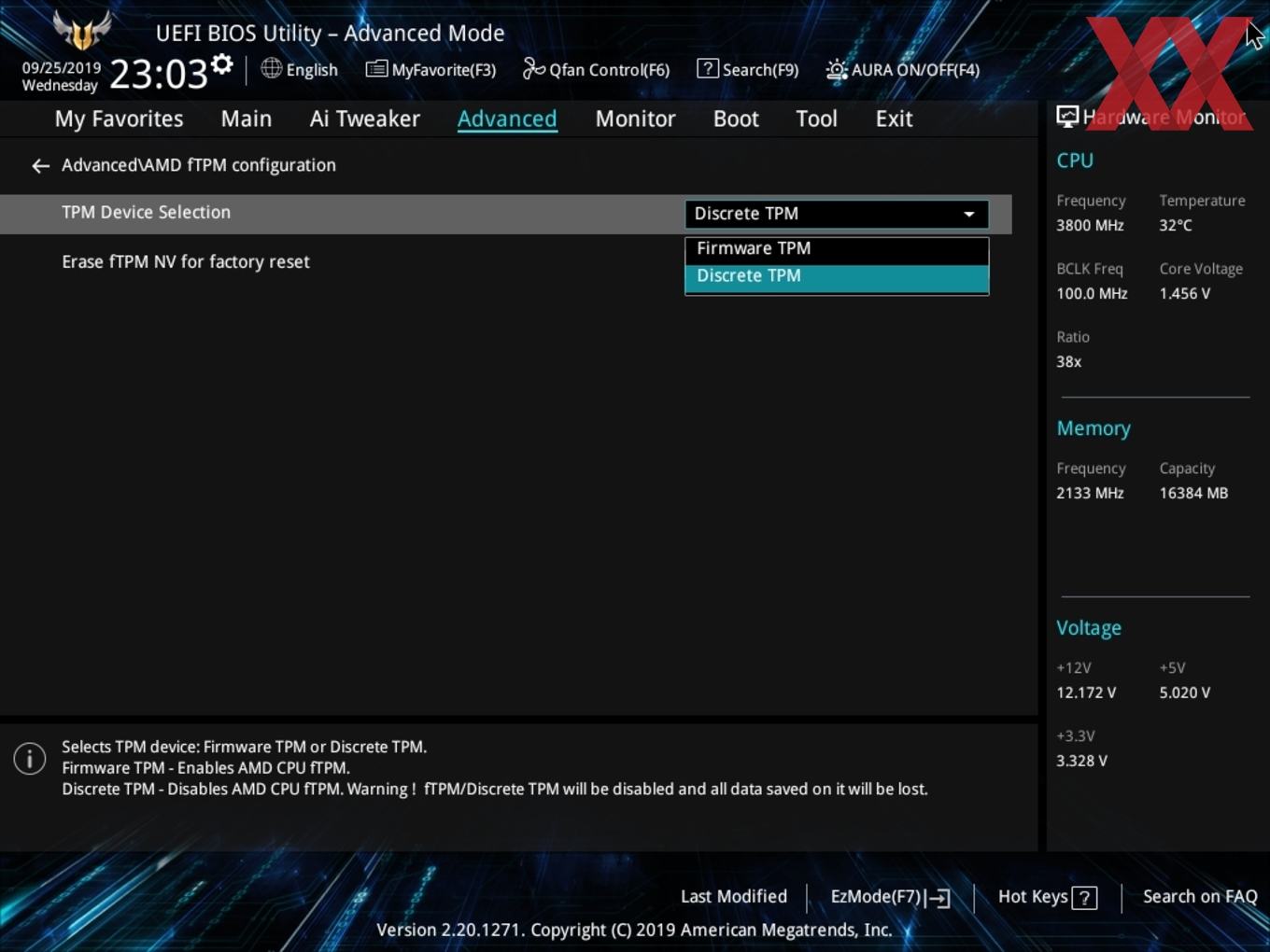
Task: Switch to EzMode(F7)
Action: click(x=876, y=897)
